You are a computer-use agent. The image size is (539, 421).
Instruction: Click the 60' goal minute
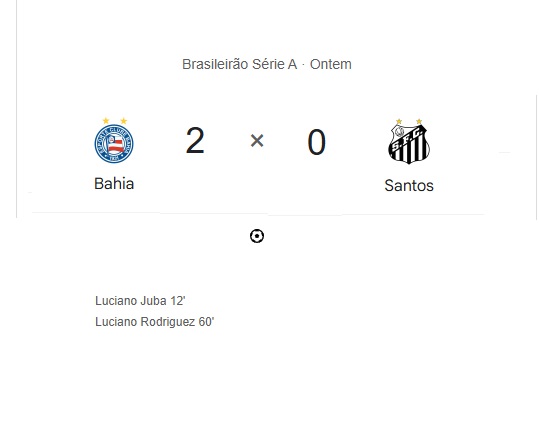(206, 322)
